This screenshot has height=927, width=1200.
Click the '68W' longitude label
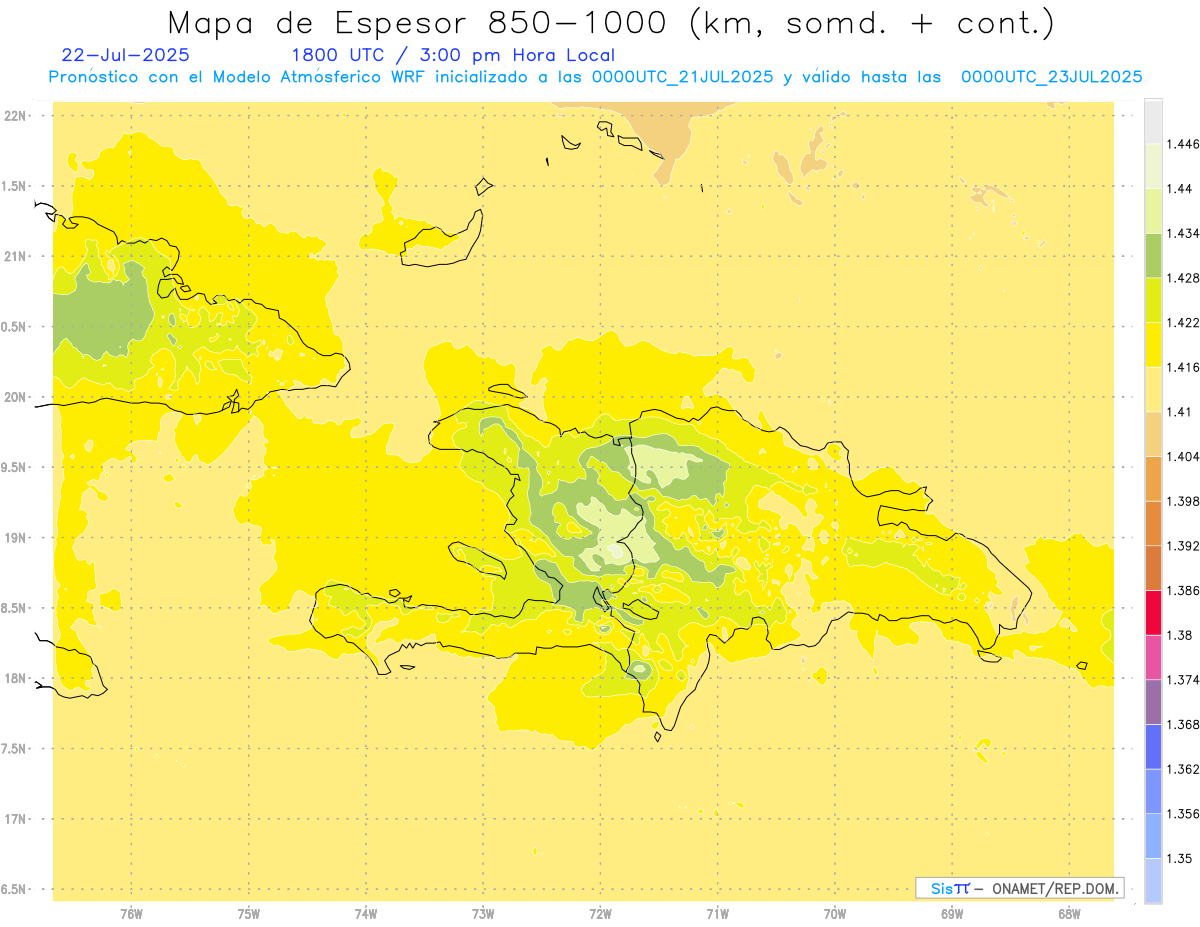pos(1069,914)
